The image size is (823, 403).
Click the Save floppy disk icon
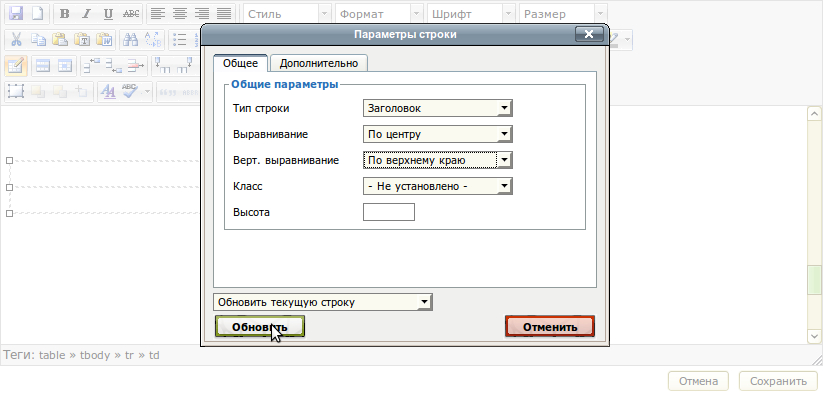click(16, 14)
